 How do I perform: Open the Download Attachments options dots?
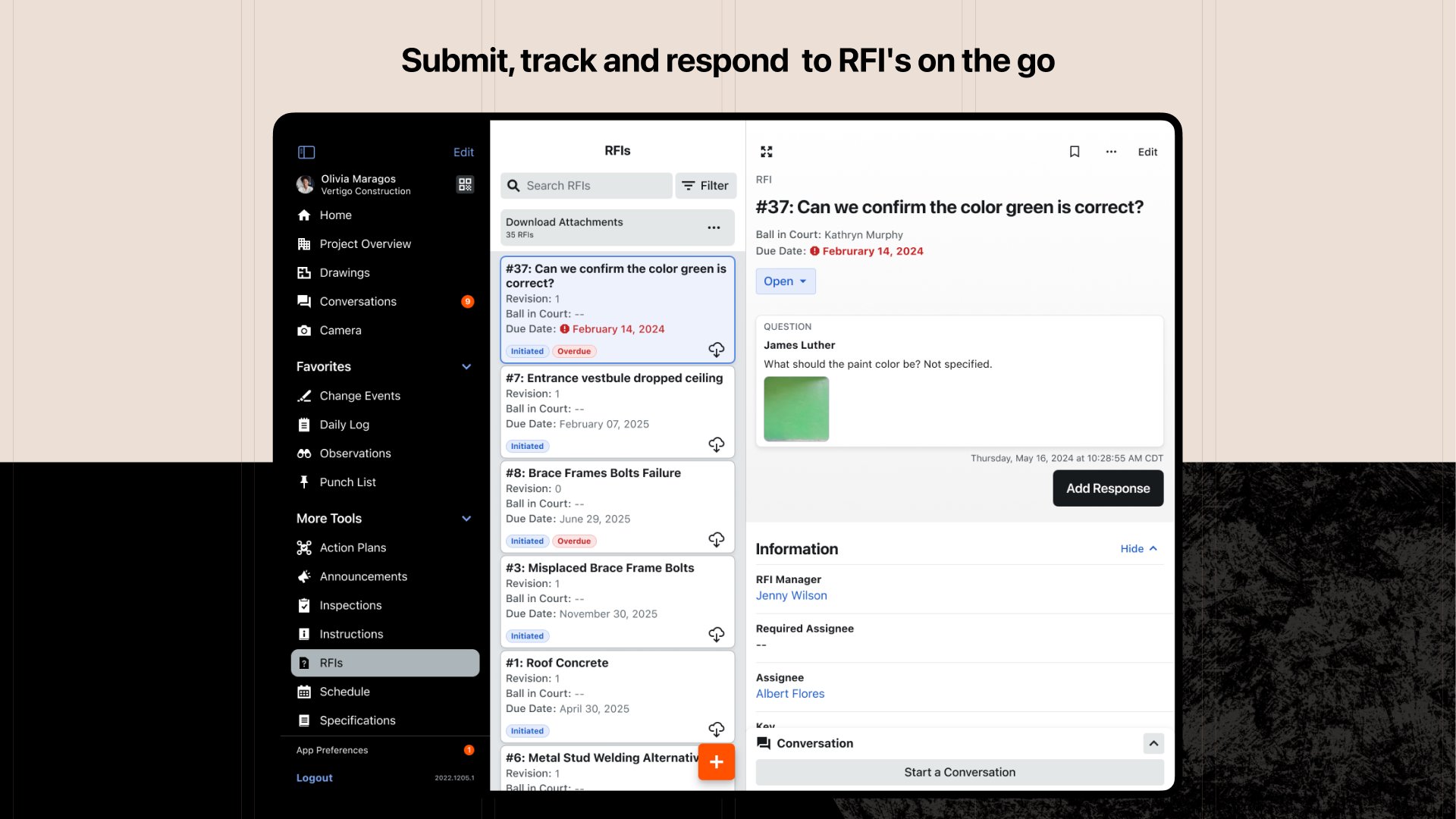(x=714, y=227)
